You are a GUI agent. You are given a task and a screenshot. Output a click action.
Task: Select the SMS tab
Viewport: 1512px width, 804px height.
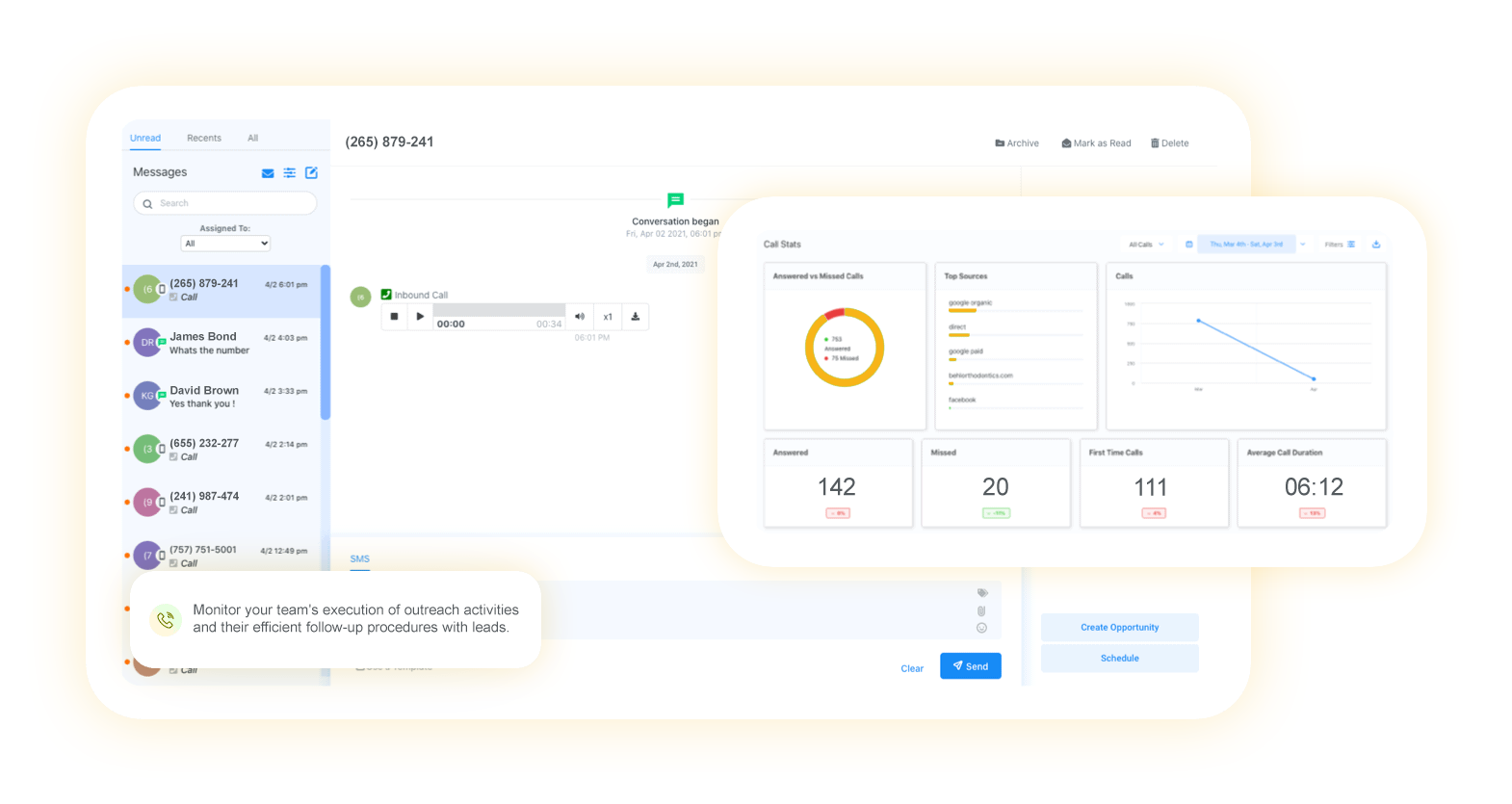coord(359,559)
